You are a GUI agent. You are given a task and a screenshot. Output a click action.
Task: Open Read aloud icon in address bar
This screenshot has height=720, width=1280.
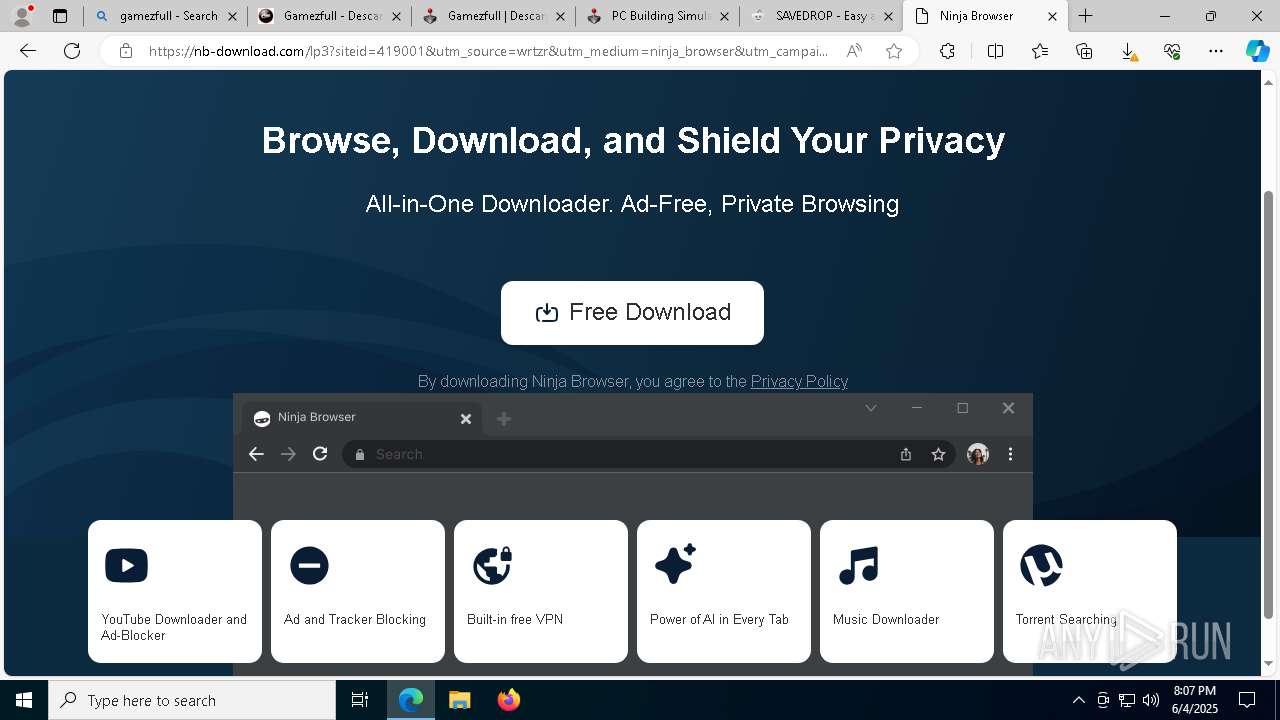854,51
